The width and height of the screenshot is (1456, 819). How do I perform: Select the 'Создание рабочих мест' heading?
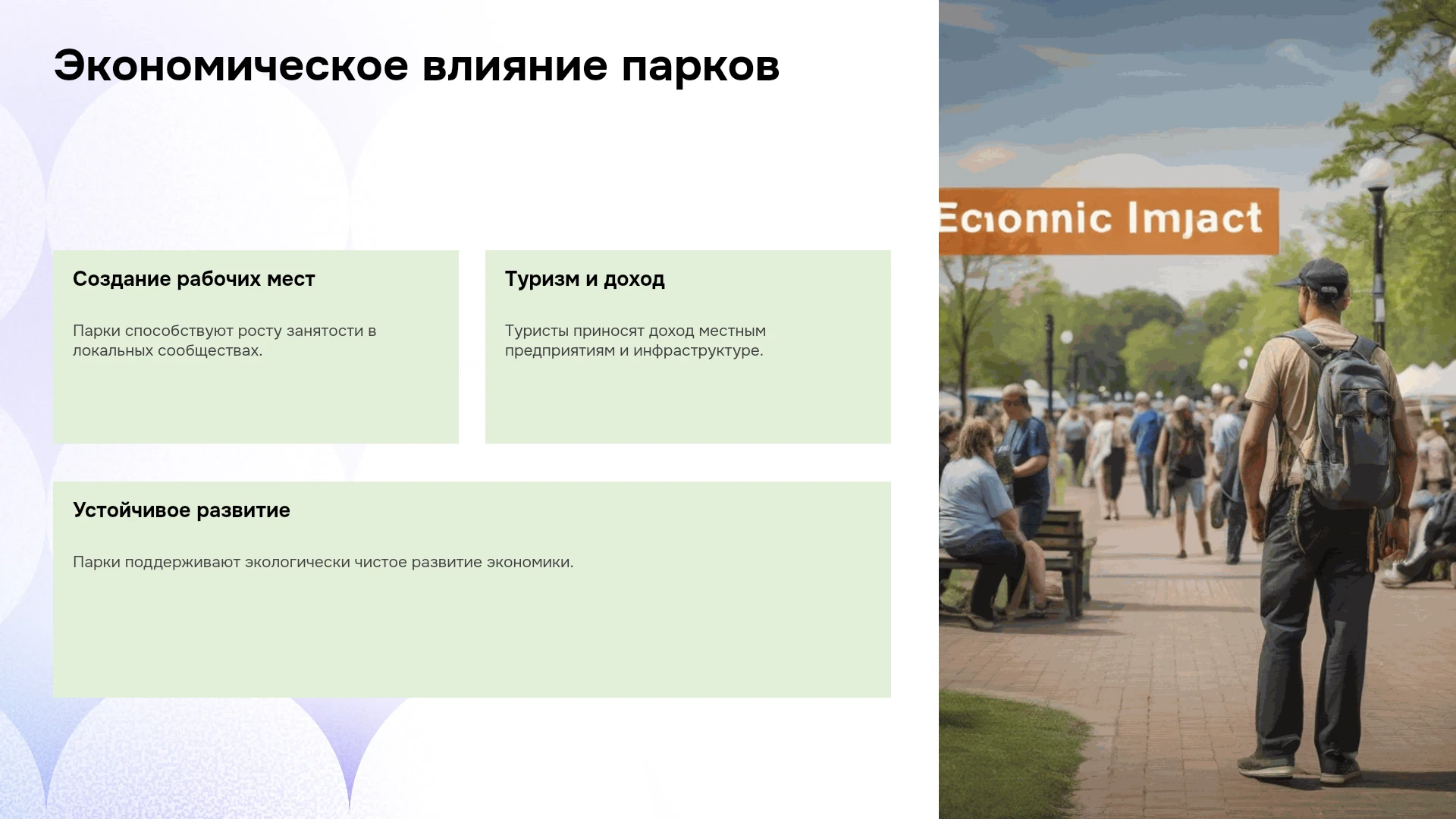coord(193,279)
